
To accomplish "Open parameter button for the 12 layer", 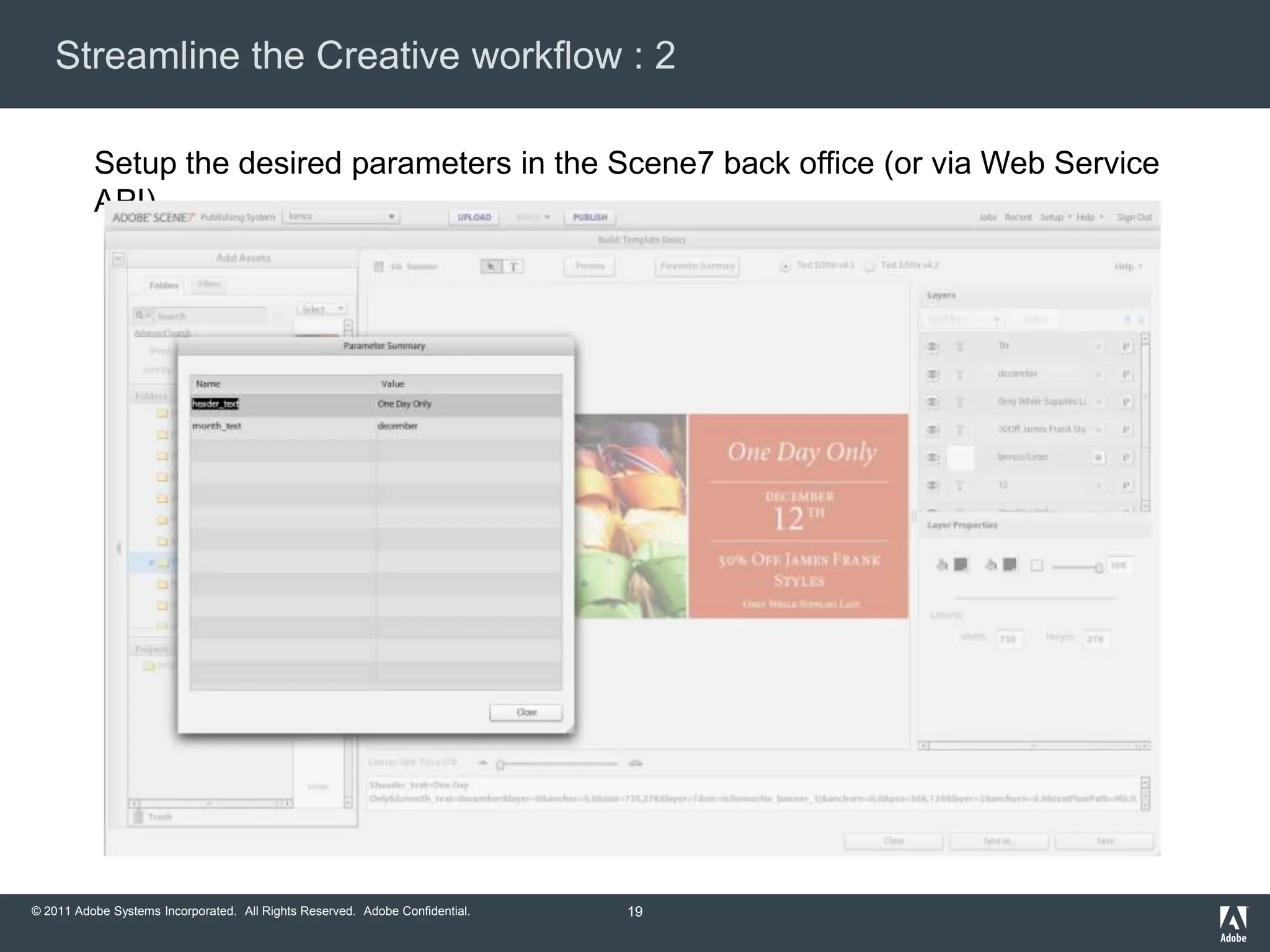I will click(x=1127, y=485).
